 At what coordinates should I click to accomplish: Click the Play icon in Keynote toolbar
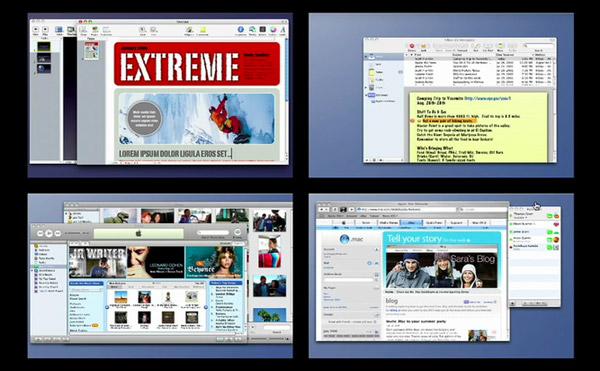click(45, 29)
